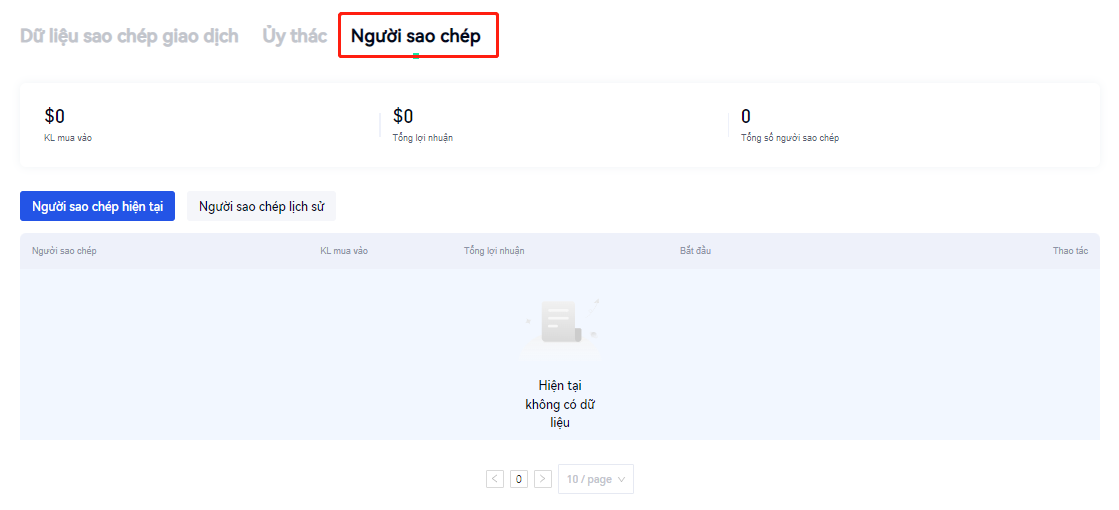This screenshot has height=510, width=1119.
Task: Show Người sao chép hiện tại list
Action: pyautogui.click(x=97, y=207)
